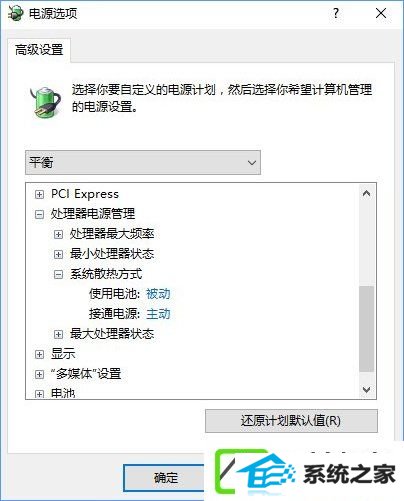The height and width of the screenshot is (501, 404).
Task: Click the scrollbar up arrow
Action: click(366, 194)
